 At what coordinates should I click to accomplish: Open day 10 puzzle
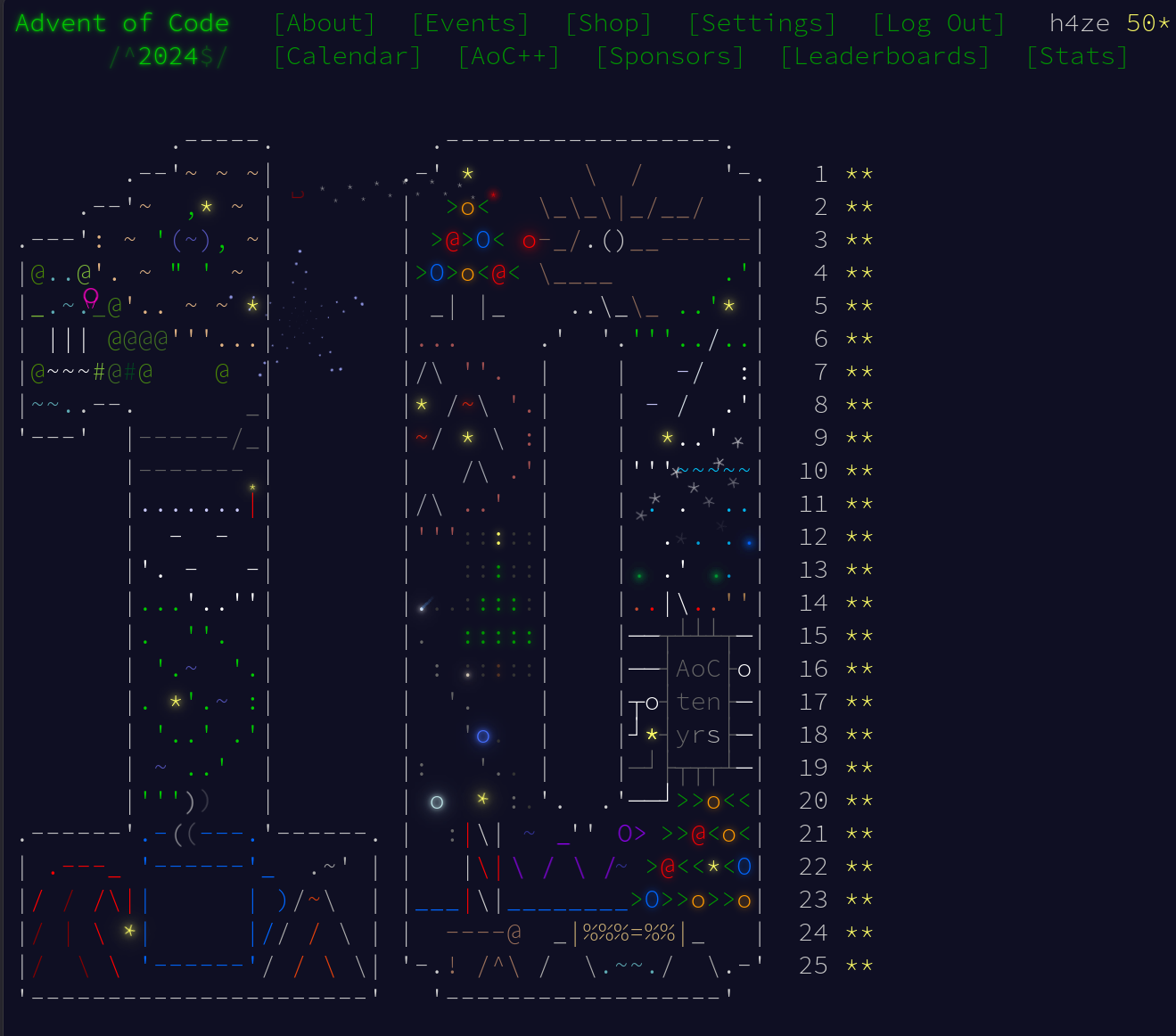click(x=814, y=471)
